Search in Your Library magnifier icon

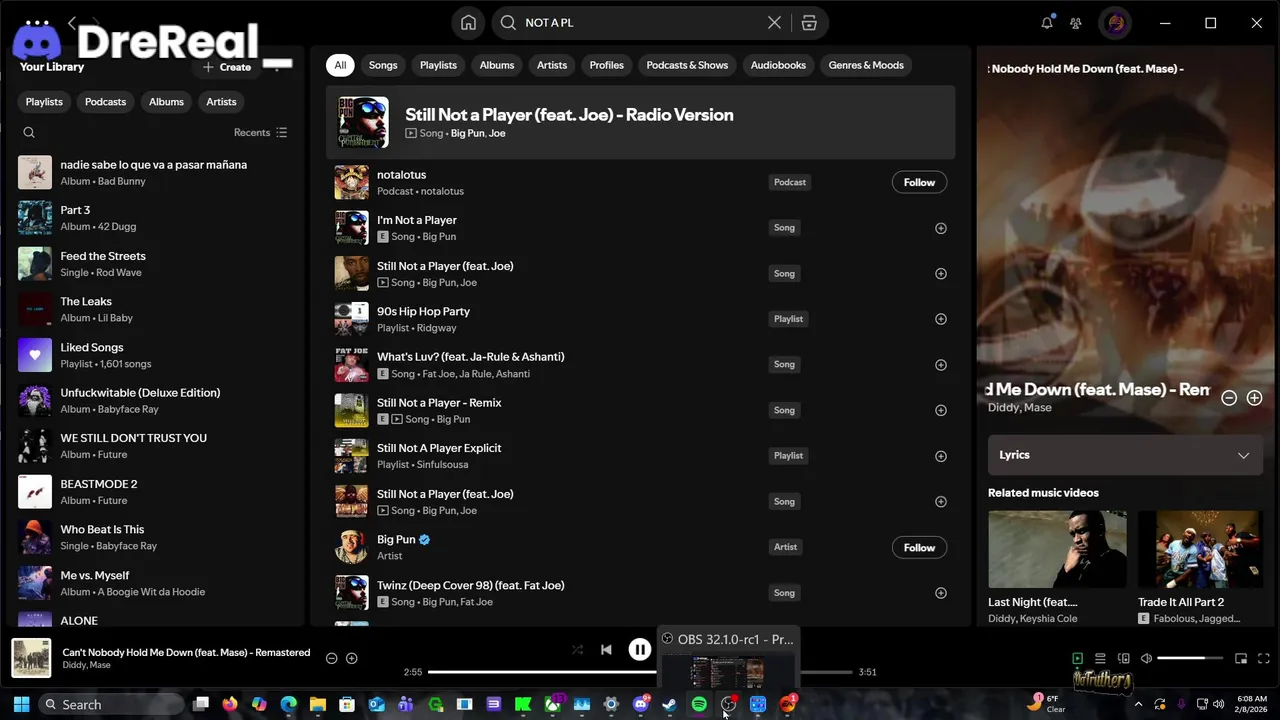click(x=29, y=133)
